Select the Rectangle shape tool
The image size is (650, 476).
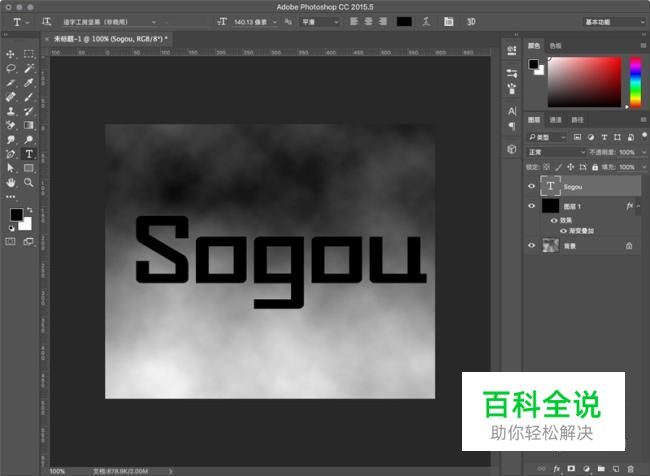pyautogui.click(x=29, y=168)
